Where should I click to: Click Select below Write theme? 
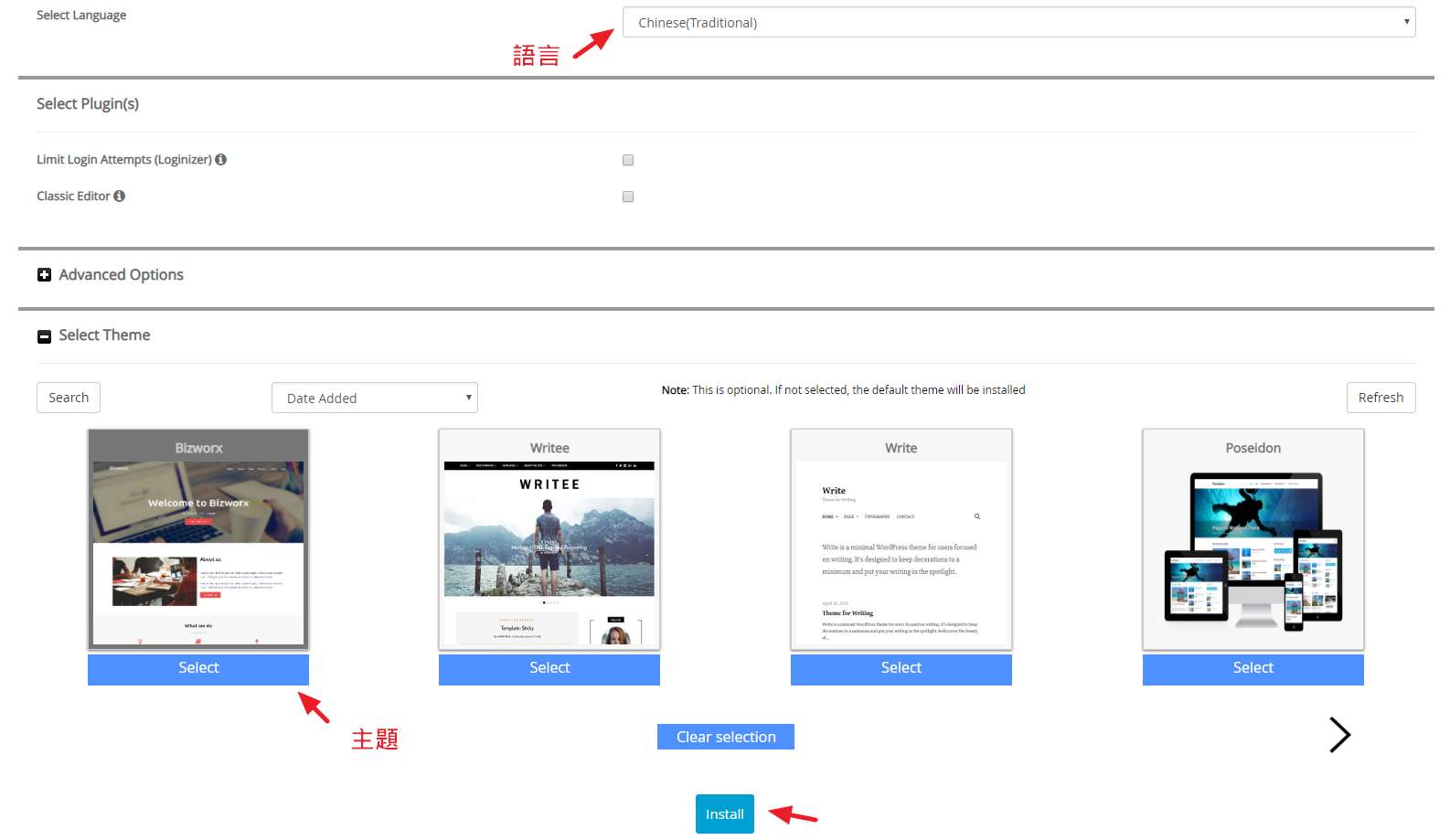901,668
